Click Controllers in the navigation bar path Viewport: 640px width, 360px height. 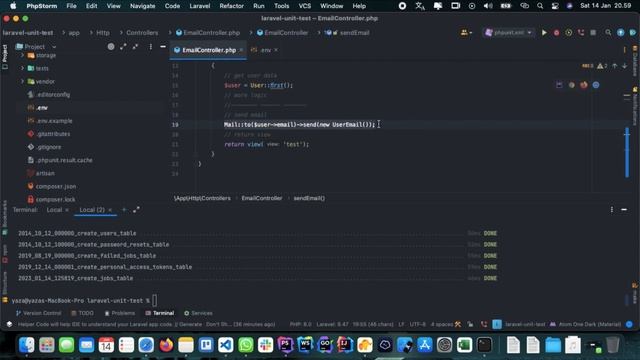[x=142, y=33]
